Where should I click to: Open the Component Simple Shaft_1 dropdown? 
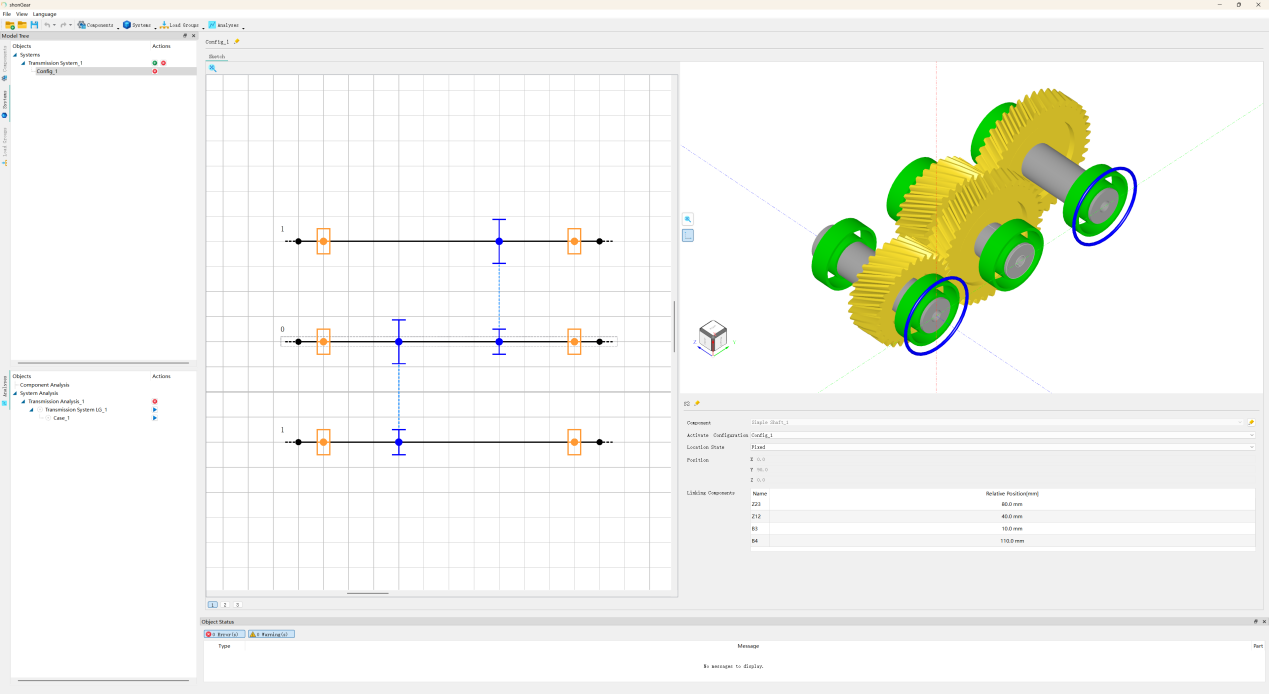click(x=997, y=422)
